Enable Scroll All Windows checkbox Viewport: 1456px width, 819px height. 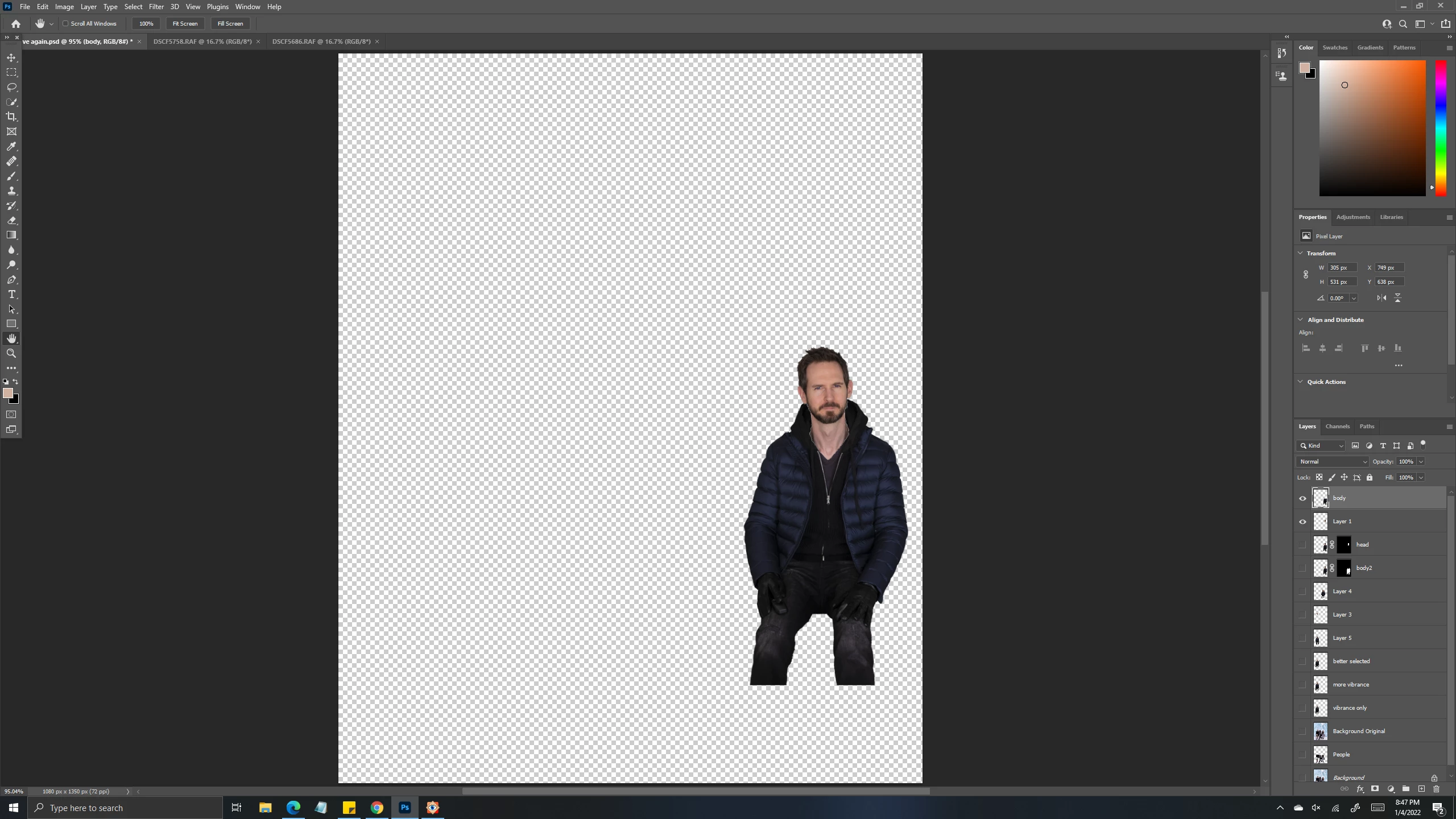(x=65, y=23)
